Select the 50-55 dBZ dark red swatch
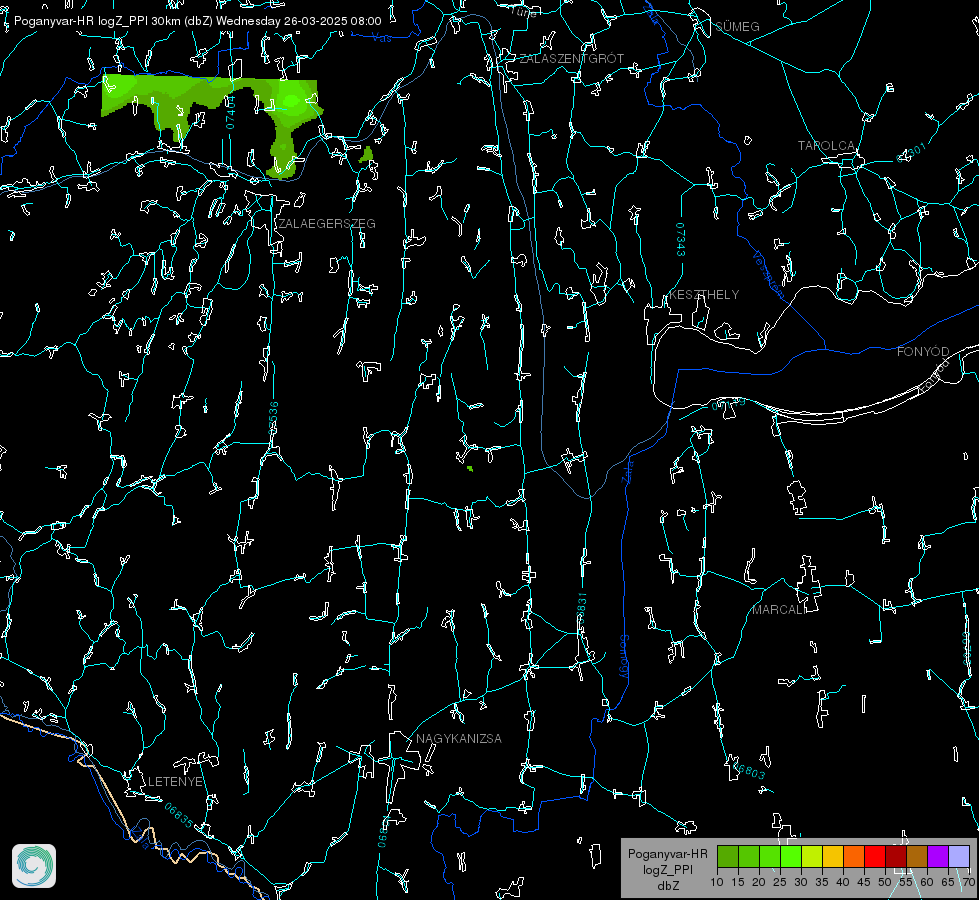 896,856
